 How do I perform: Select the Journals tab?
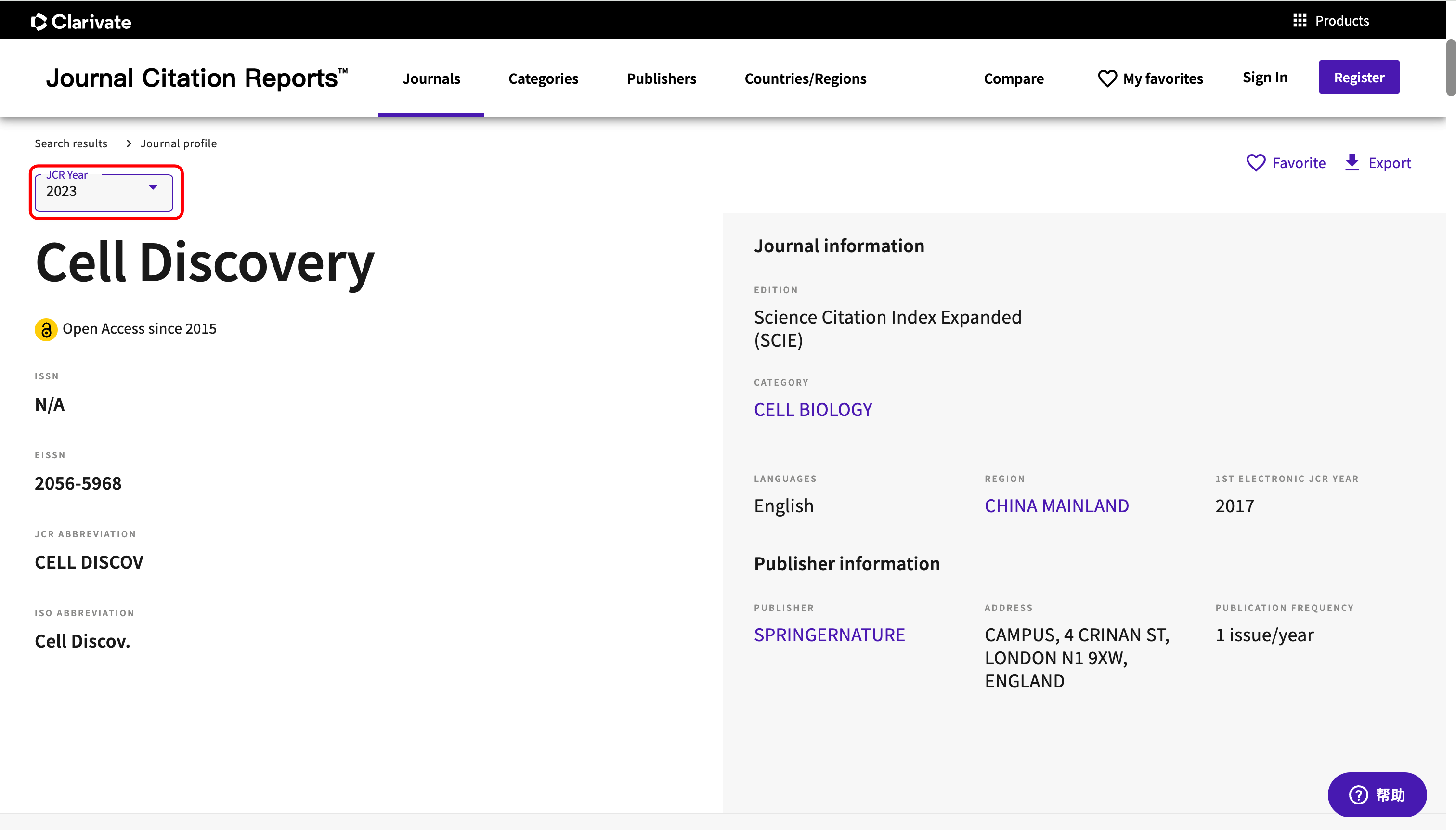(431, 78)
